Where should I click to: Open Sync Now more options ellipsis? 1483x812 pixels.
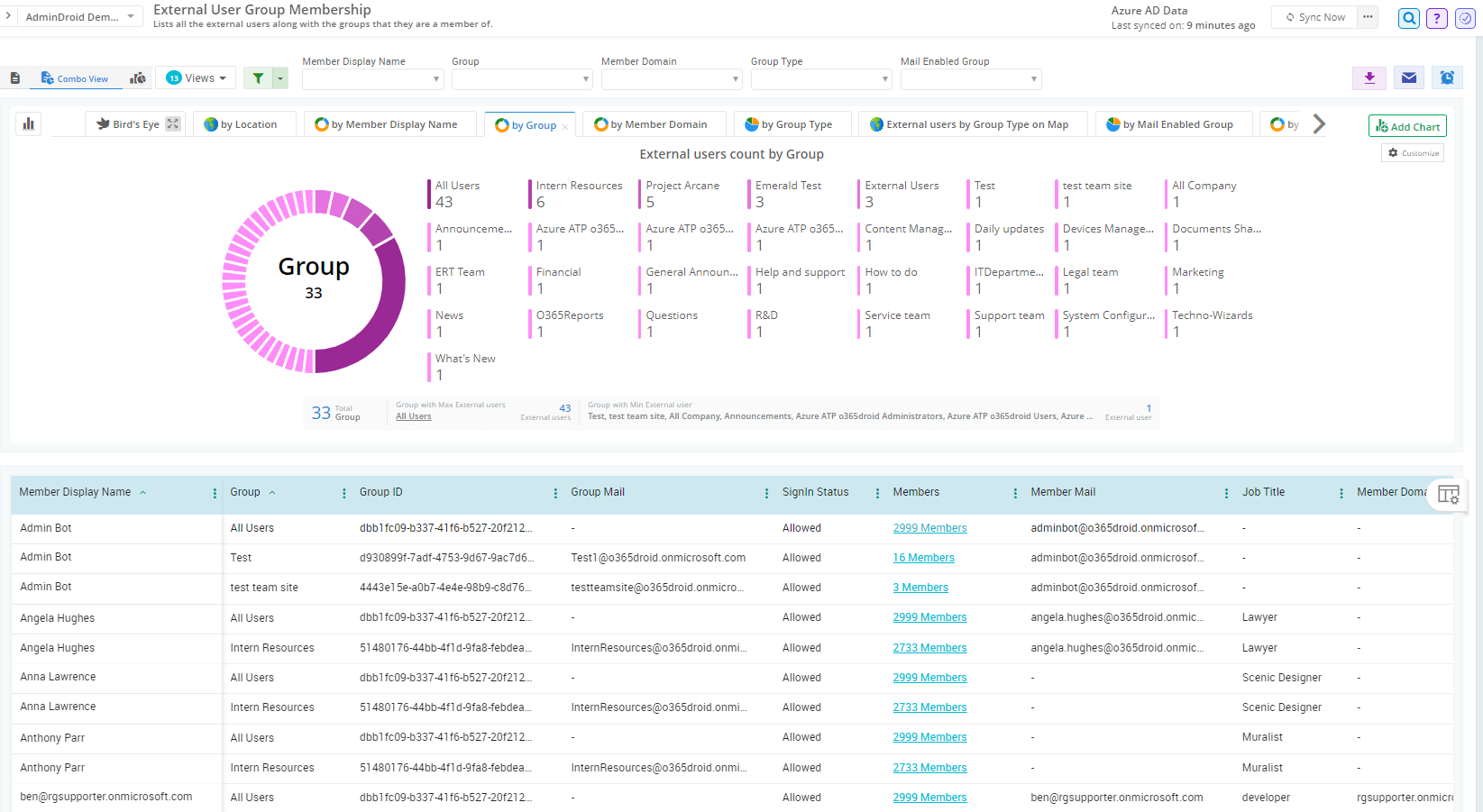(1368, 17)
